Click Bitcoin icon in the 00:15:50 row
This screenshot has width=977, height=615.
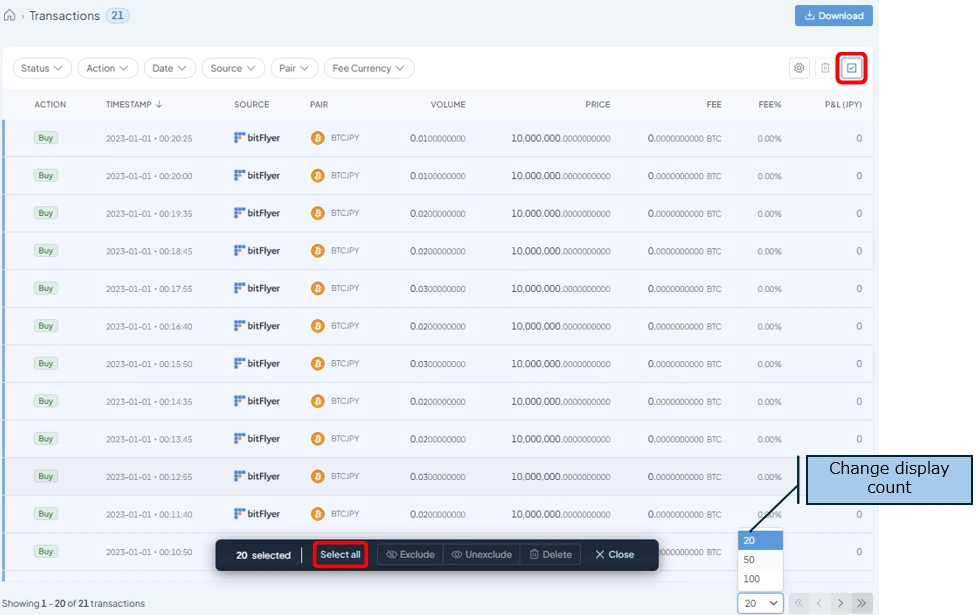coord(318,363)
